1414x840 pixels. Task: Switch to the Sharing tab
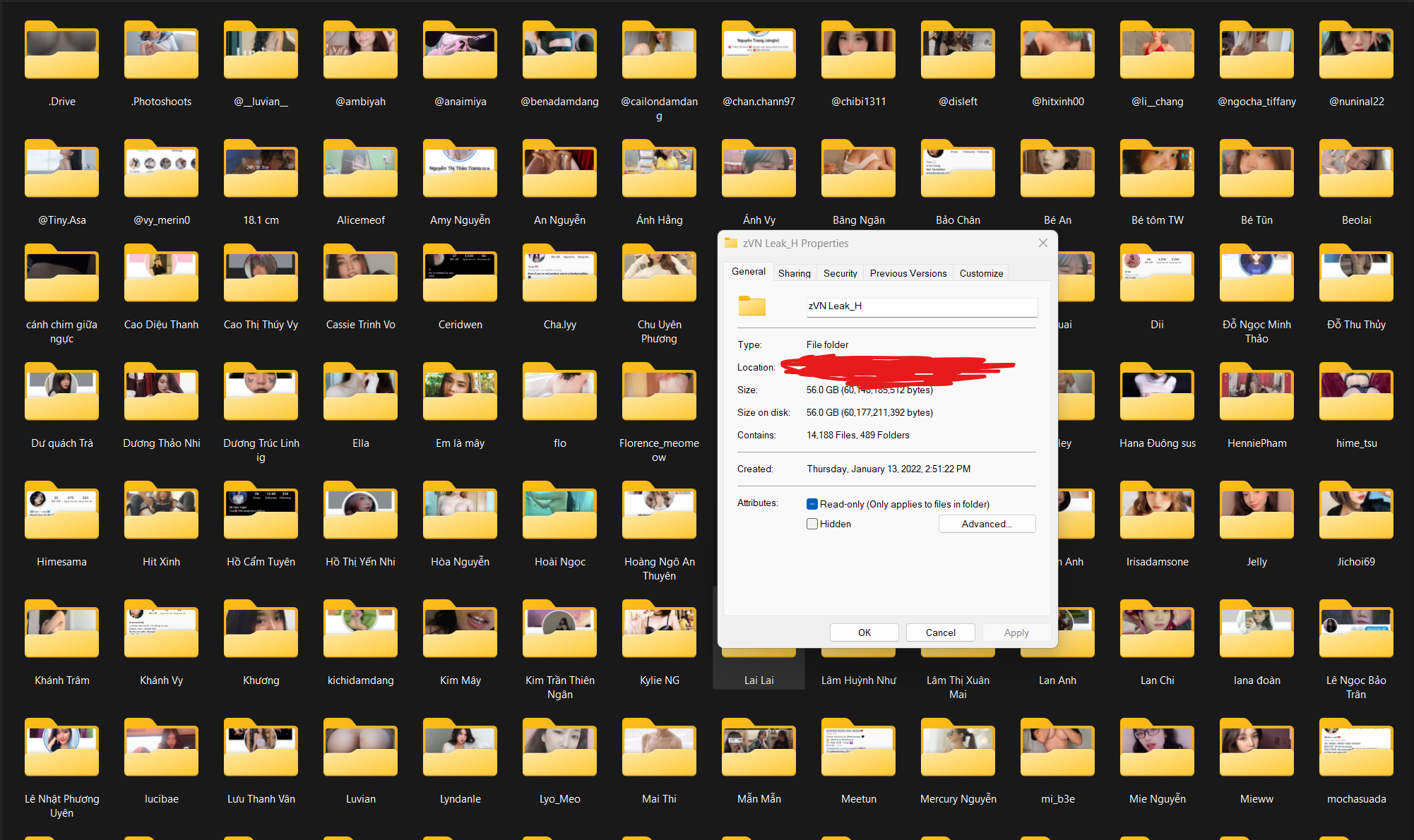coord(794,273)
